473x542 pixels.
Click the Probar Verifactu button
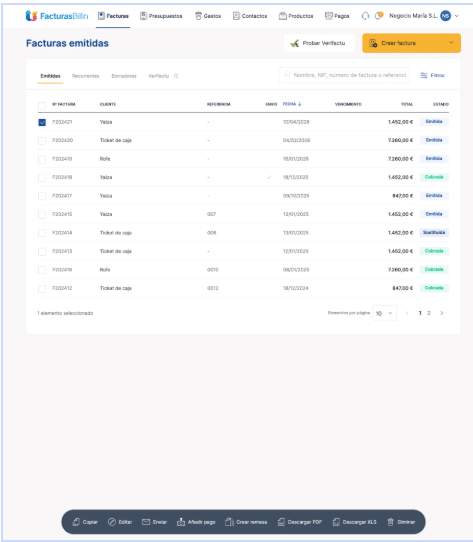(x=319, y=43)
